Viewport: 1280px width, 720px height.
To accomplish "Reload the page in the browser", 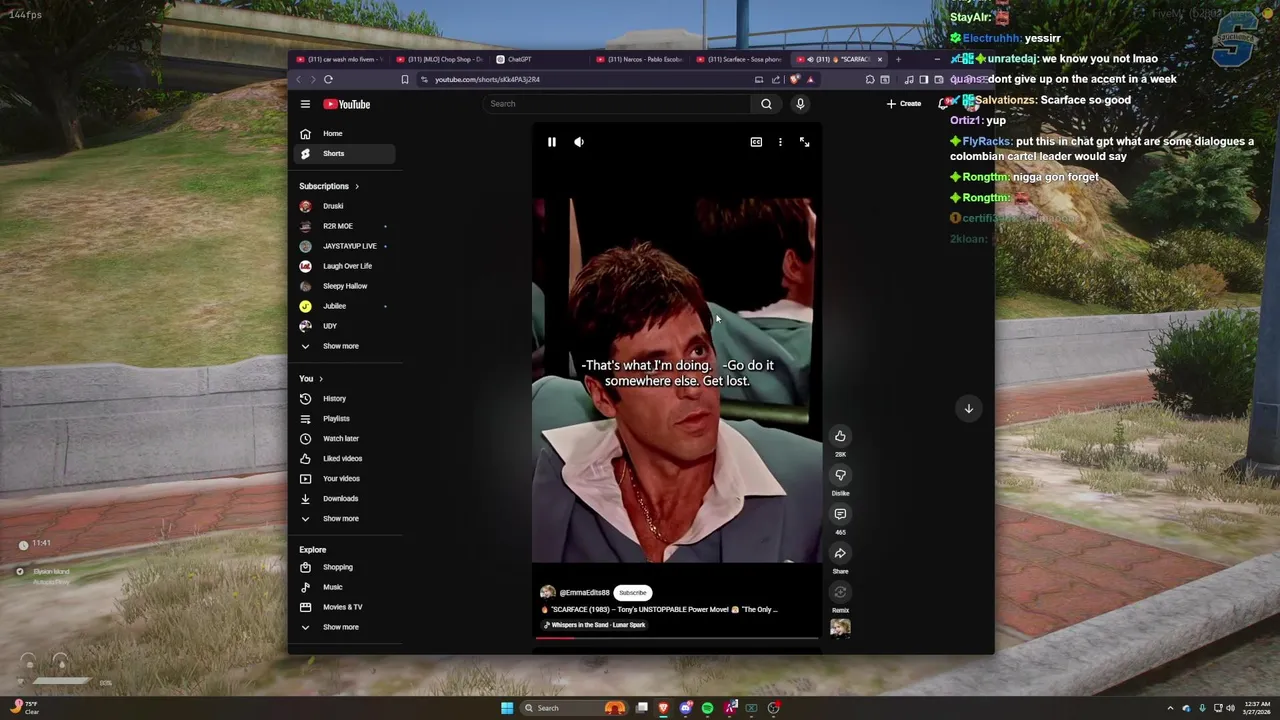I will (x=328, y=80).
